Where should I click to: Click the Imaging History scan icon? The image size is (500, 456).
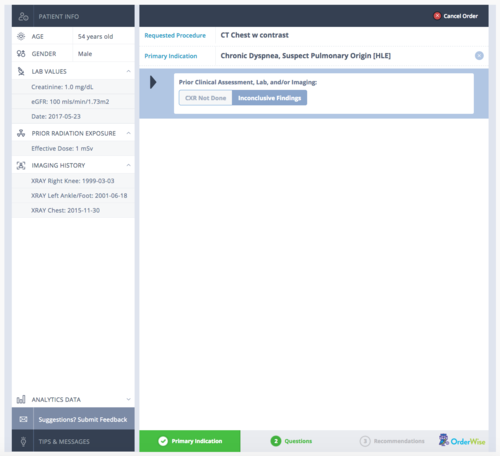point(21,165)
